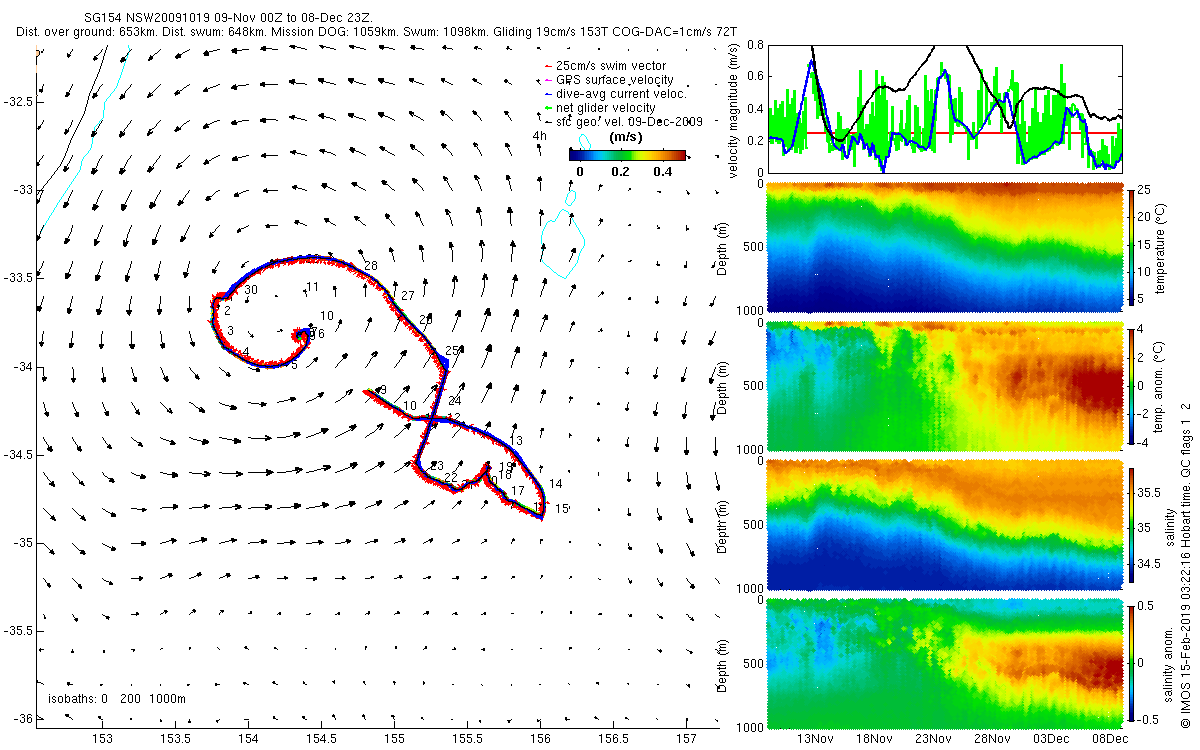Click the IMOS copyright timestamp text
The image size is (1200, 750).
pyautogui.click(x=1186, y=565)
